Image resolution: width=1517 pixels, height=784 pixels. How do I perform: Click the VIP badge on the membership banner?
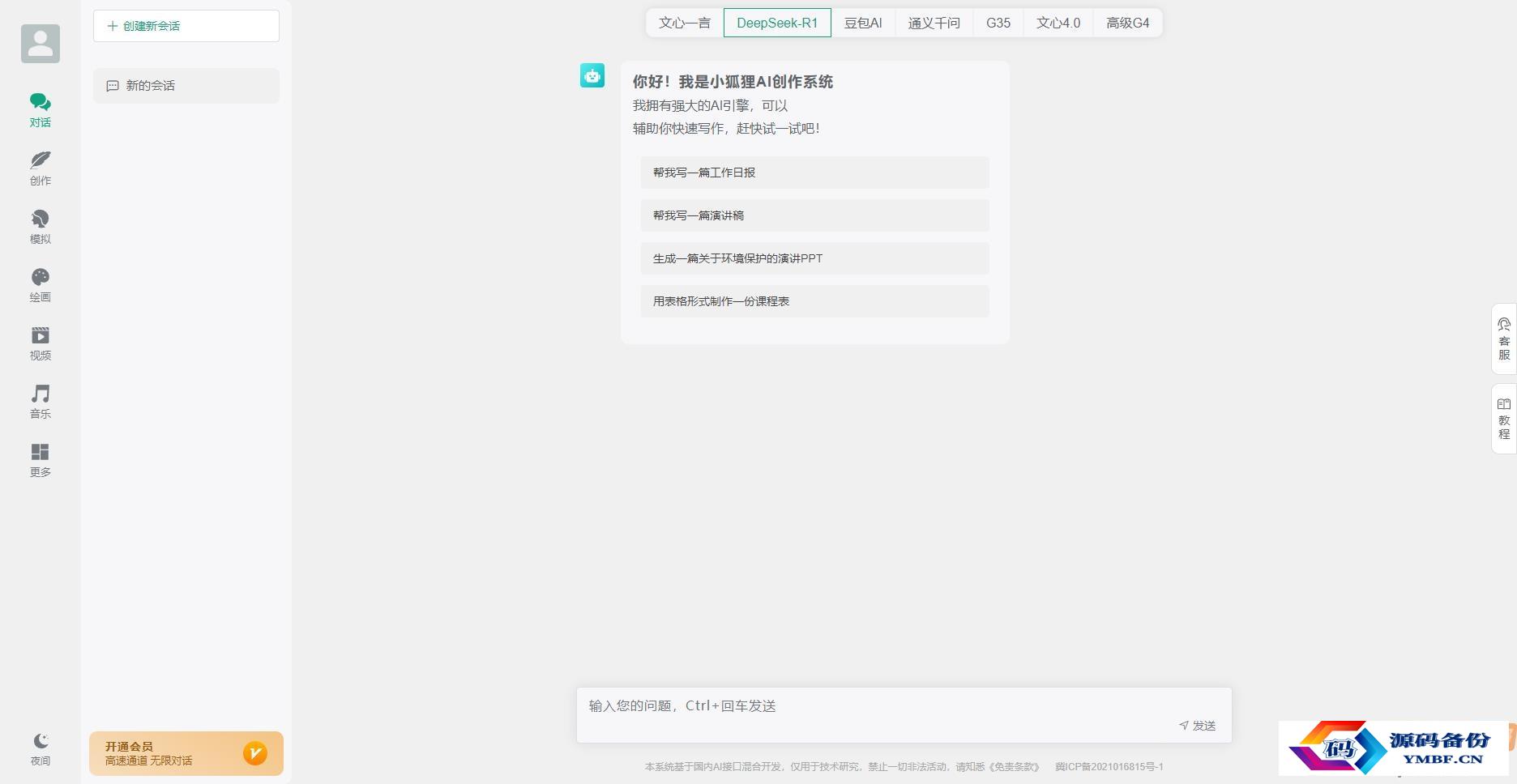[x=255, y=753]
